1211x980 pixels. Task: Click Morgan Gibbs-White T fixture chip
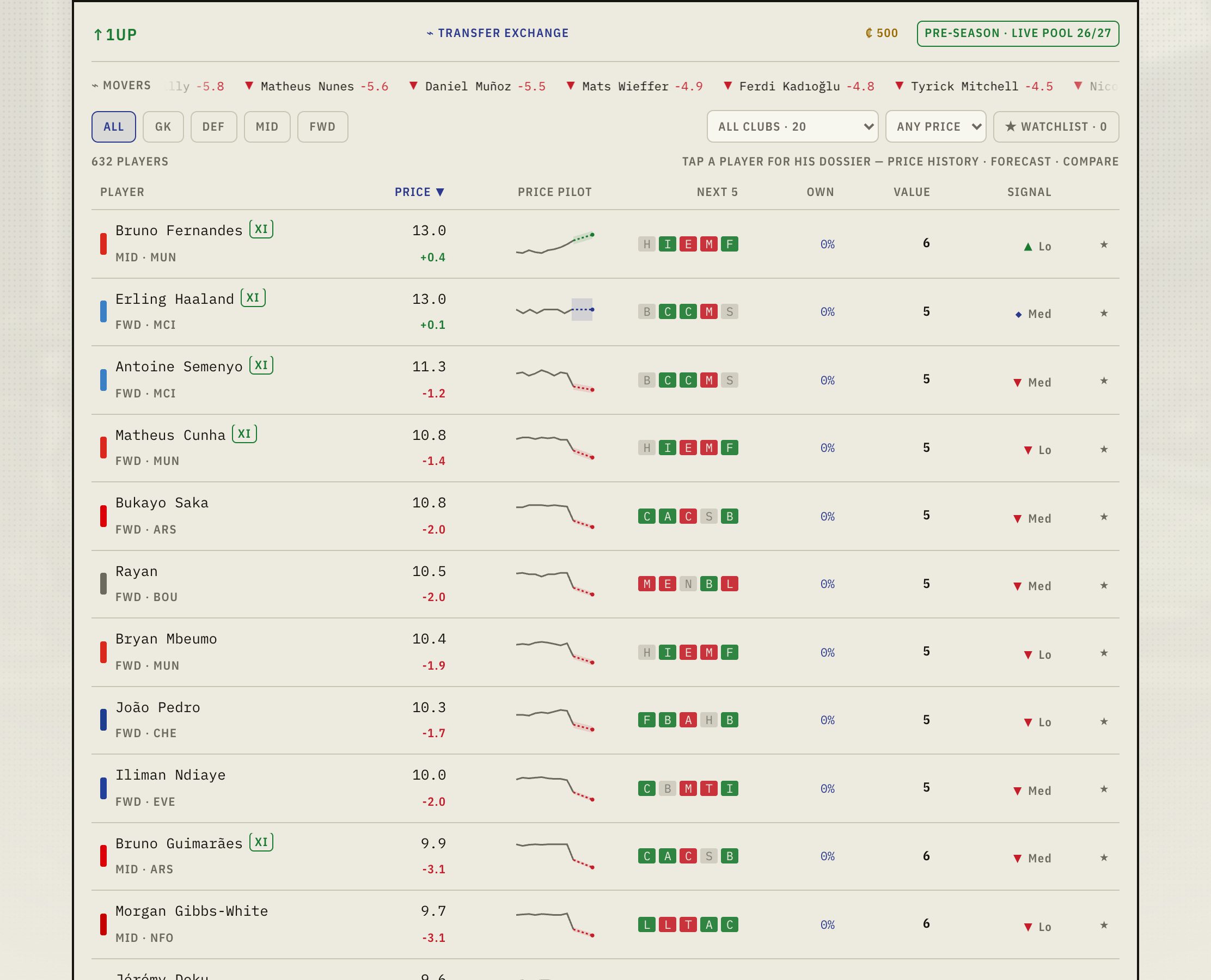[688, 924]
